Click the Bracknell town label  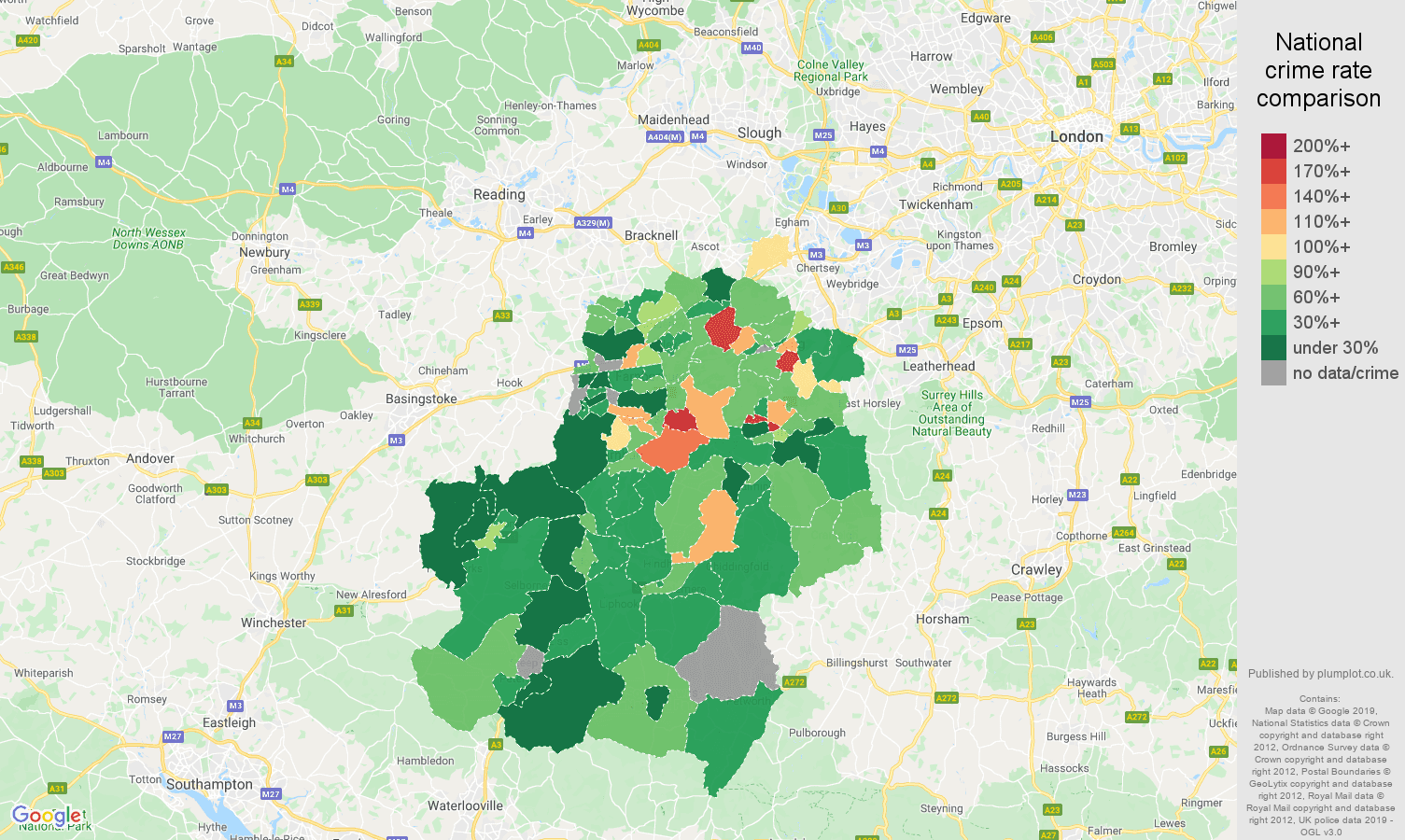652,235
